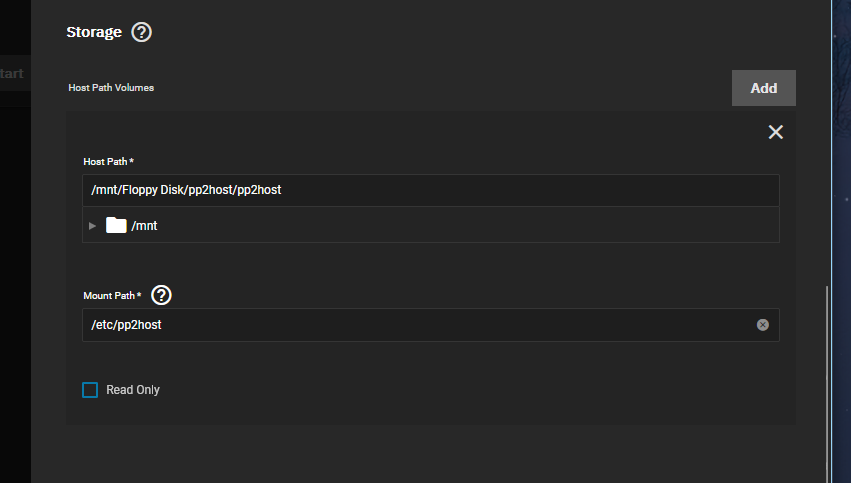Click the Host Path Volumes label

[x=111, y=88]
